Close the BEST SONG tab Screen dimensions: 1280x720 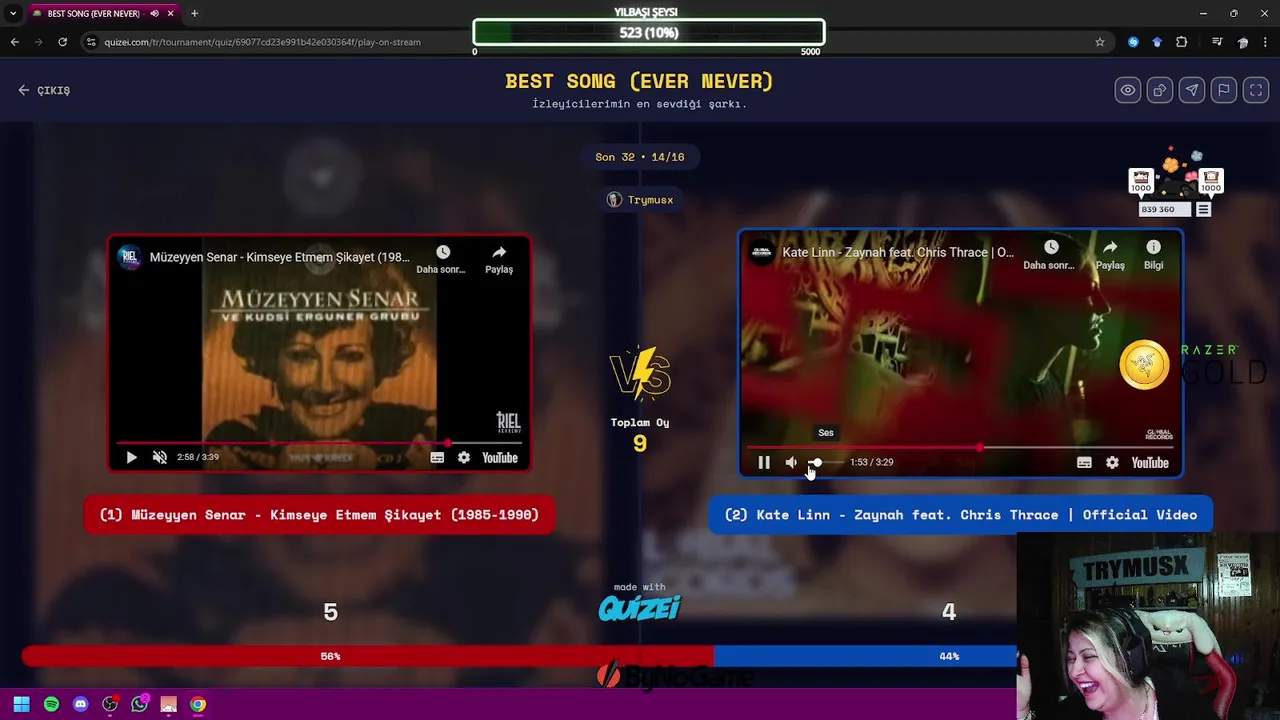tap(171, 14)
